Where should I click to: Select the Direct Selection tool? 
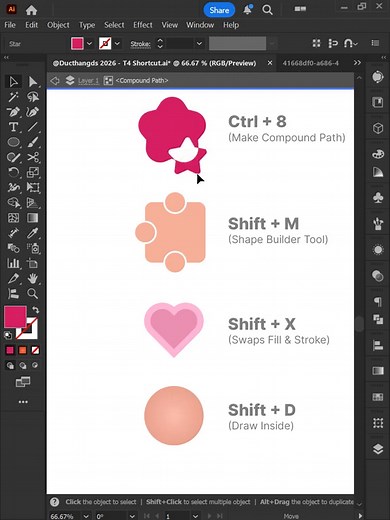point(33,82)
